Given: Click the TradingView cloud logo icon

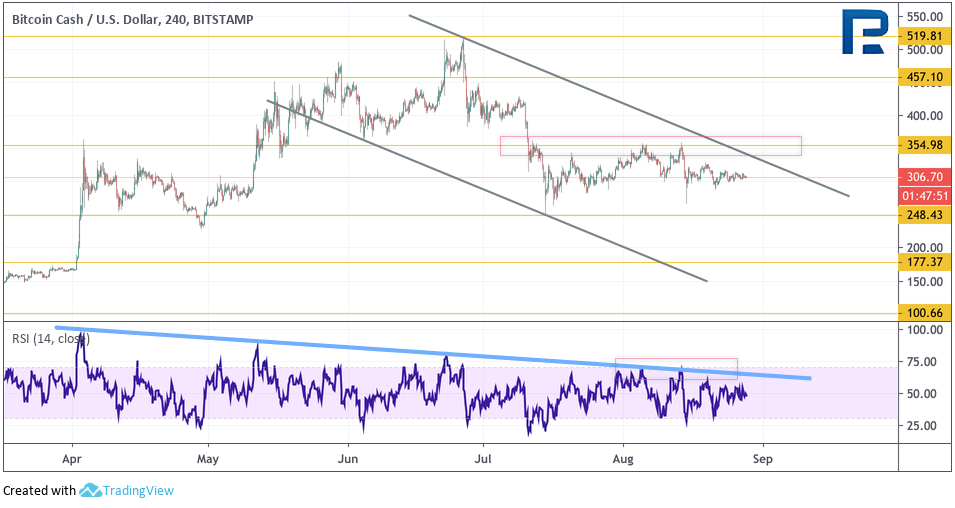Looking at the screenshot, I should 90,491.
